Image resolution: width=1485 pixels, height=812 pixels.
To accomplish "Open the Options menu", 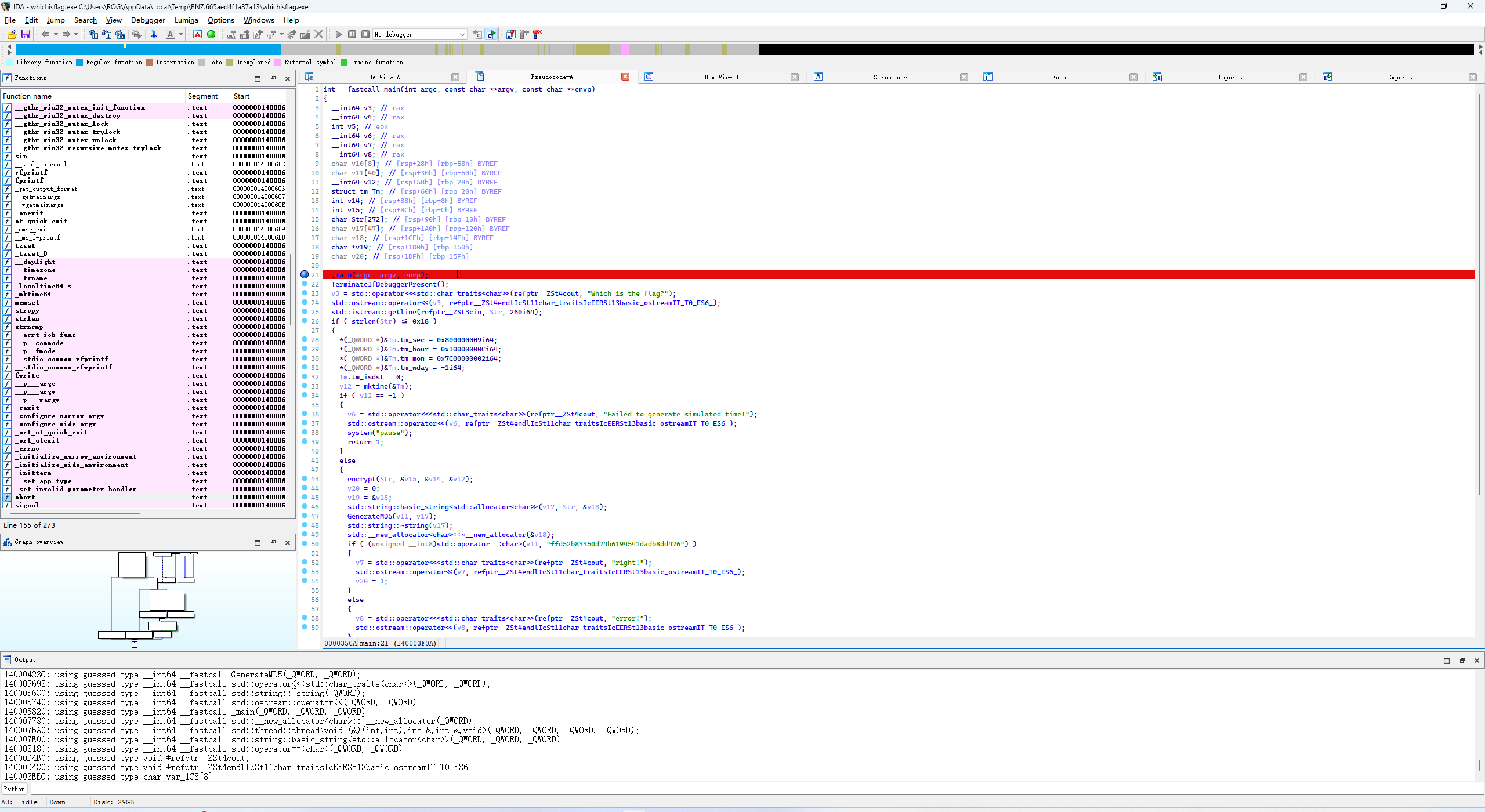I will (220, 20).
